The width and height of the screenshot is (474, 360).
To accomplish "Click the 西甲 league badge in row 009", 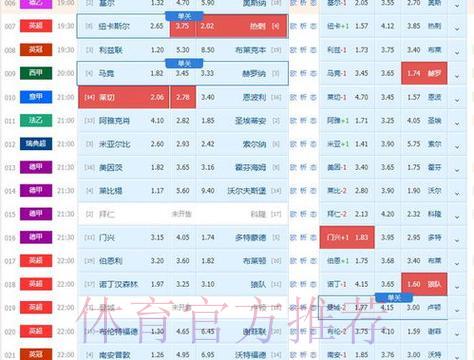I will (36, 73).
